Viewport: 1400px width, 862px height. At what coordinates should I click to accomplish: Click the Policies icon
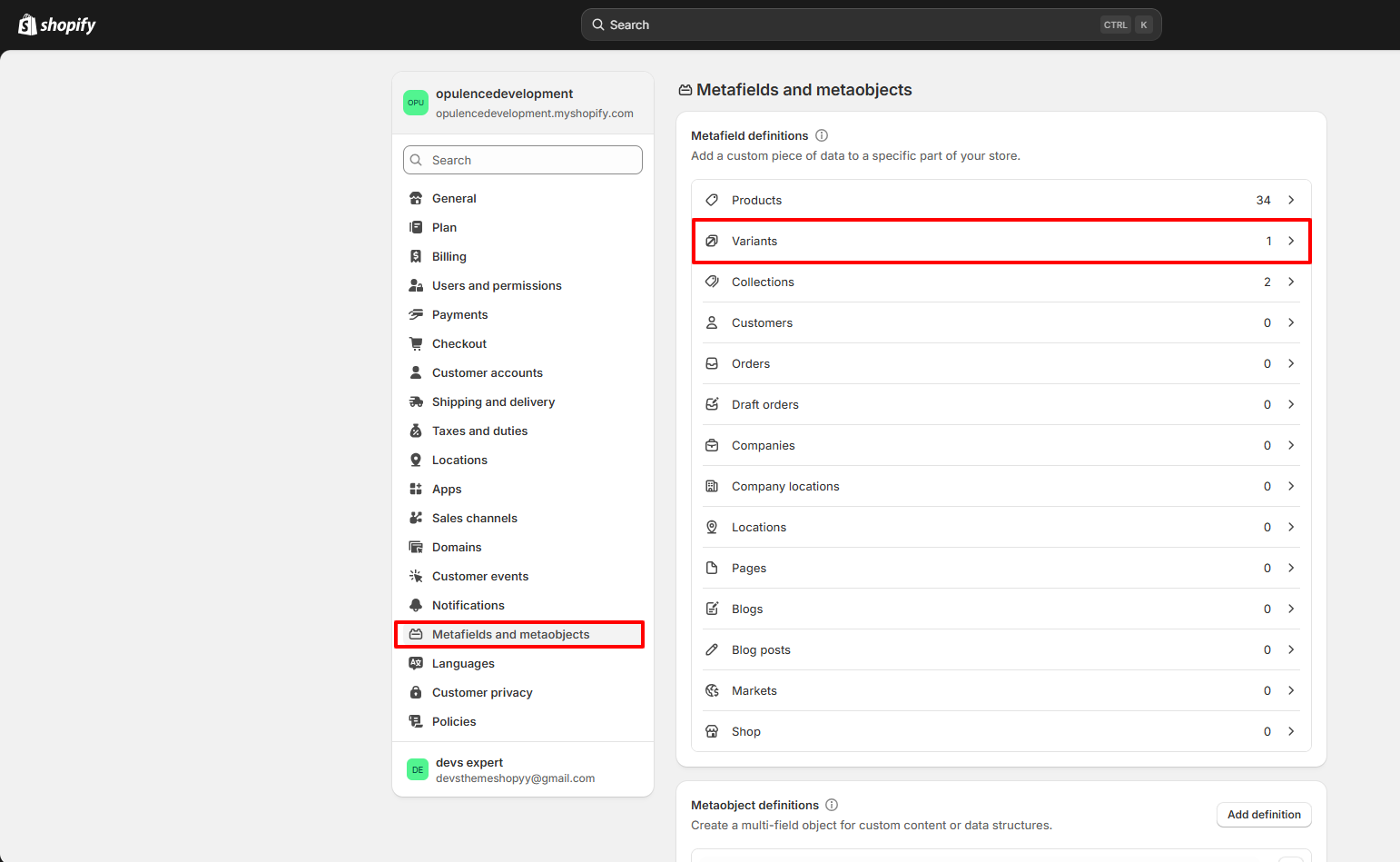click(x=416, y=721)
